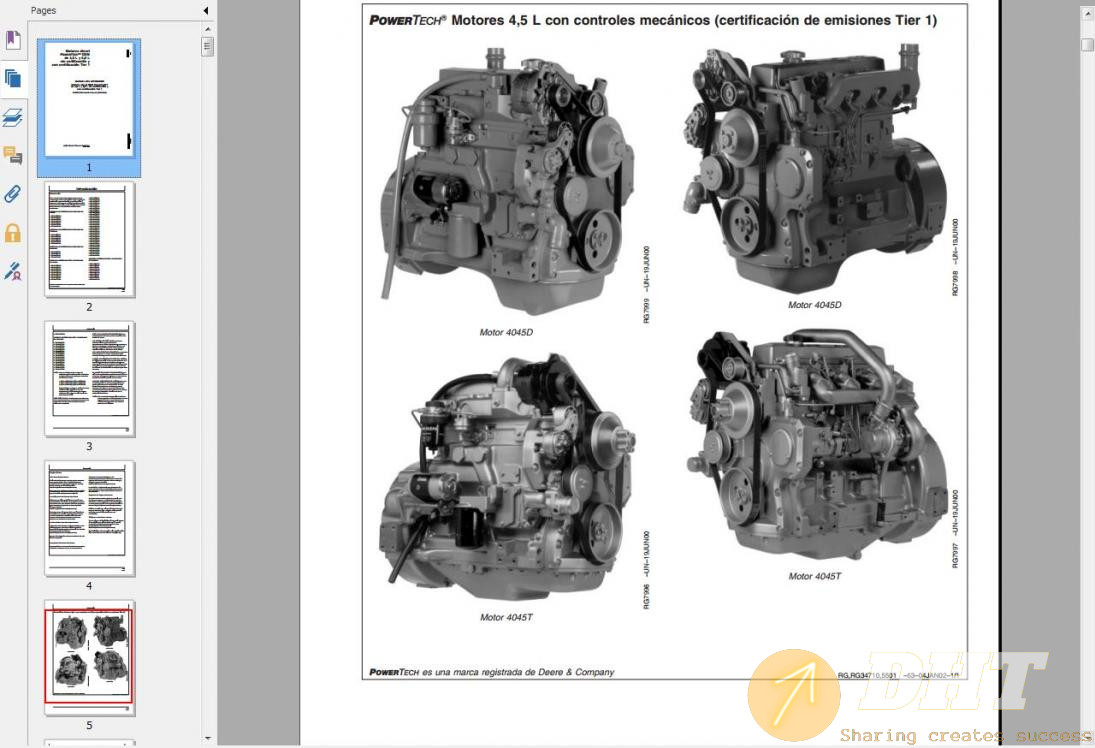
Task: Open the Comments panel icon
Action: point(13,155)
